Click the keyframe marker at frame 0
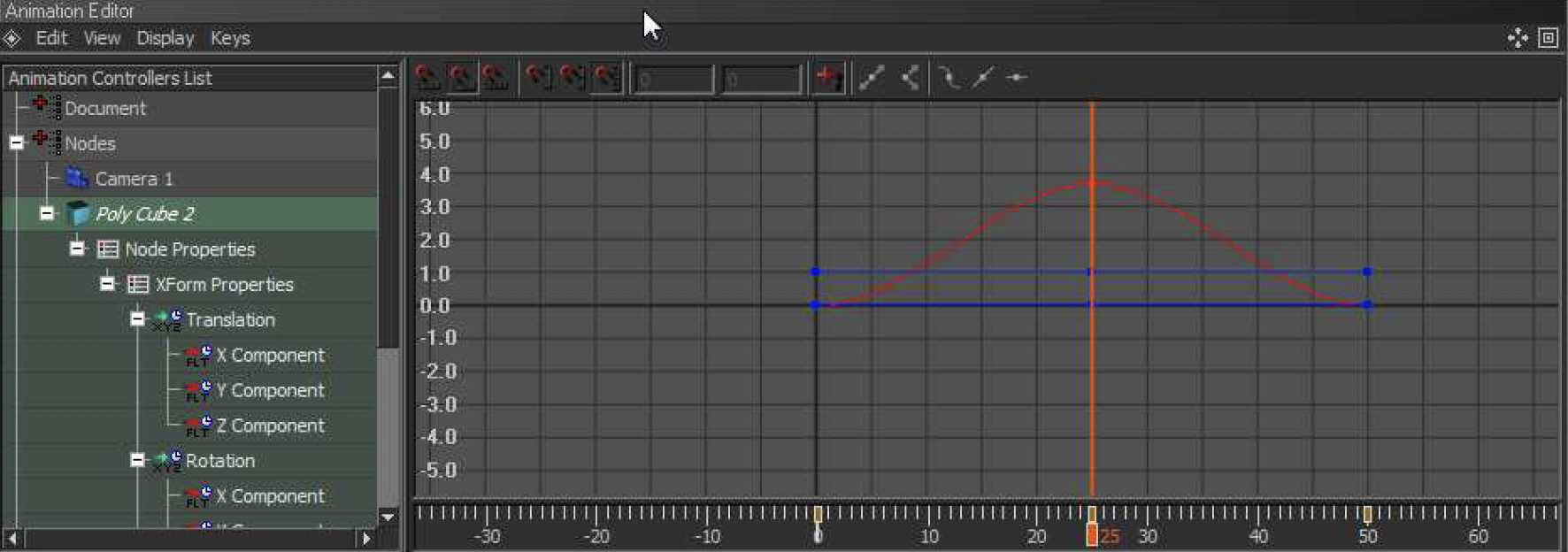 (818, 514)
